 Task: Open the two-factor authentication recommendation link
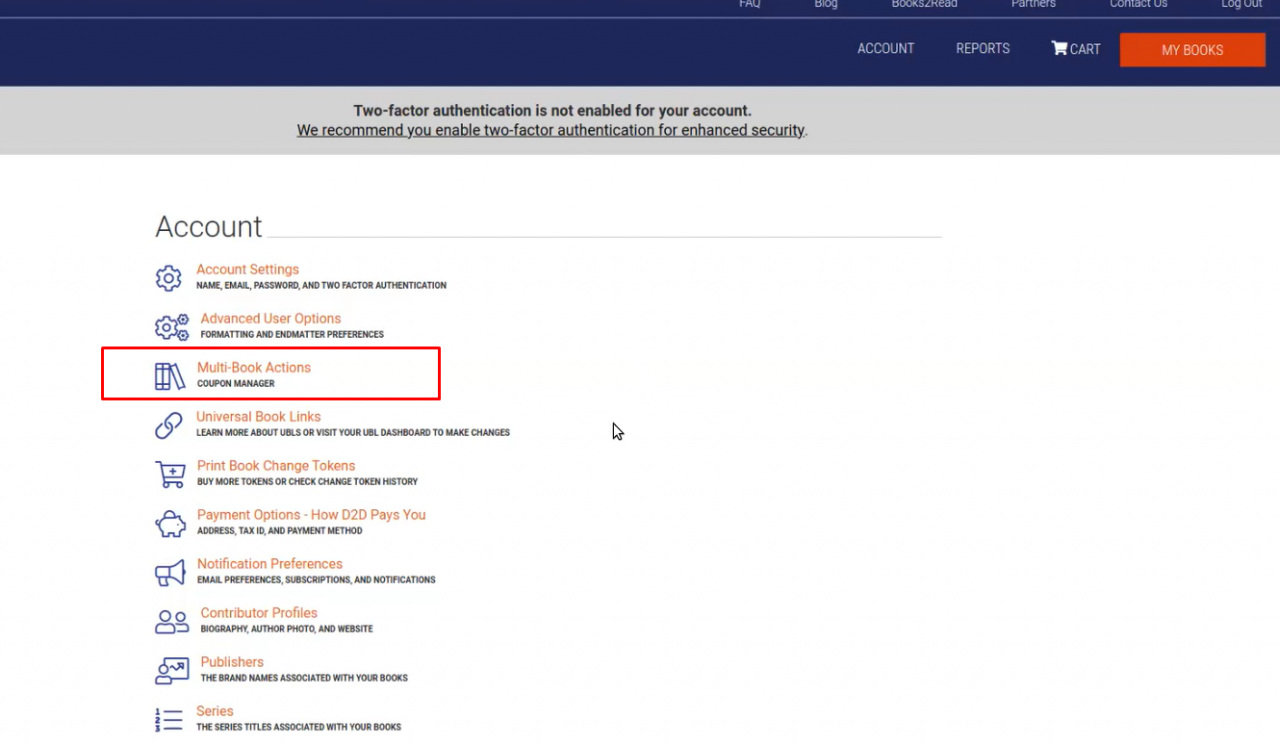(x=550, y=130)
